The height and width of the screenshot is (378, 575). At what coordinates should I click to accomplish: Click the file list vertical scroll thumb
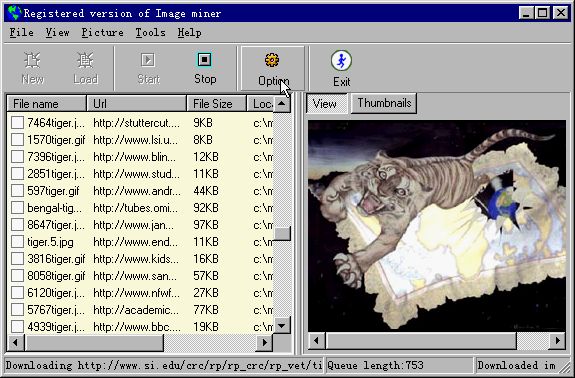tap(282, 233)
